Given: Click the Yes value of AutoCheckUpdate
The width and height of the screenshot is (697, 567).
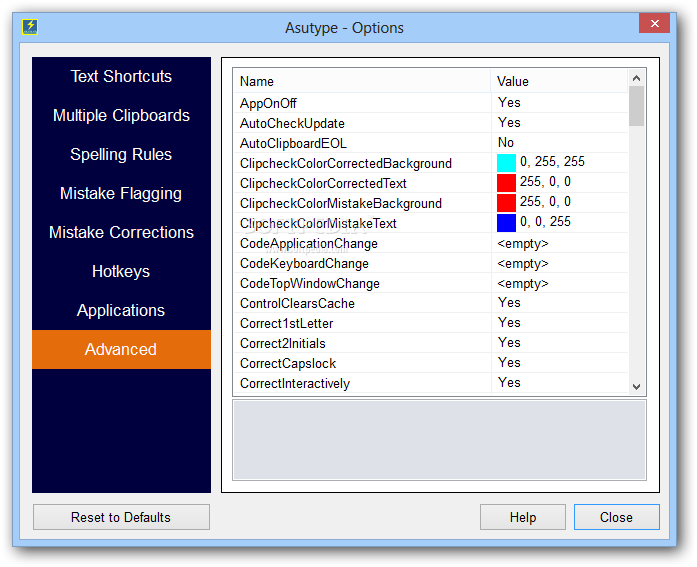Looking at the screenshot, I should 509,123.
